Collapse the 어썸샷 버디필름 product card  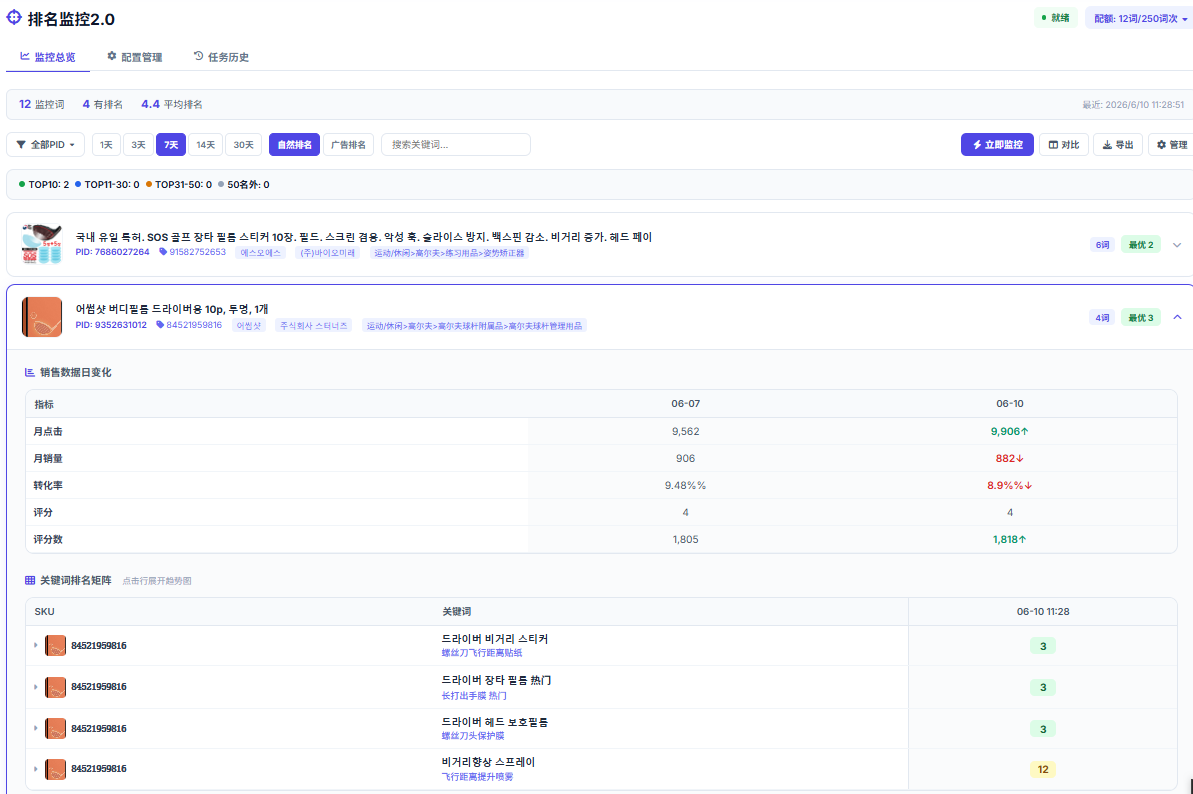pyautogui.click(x=1177, y=317)
